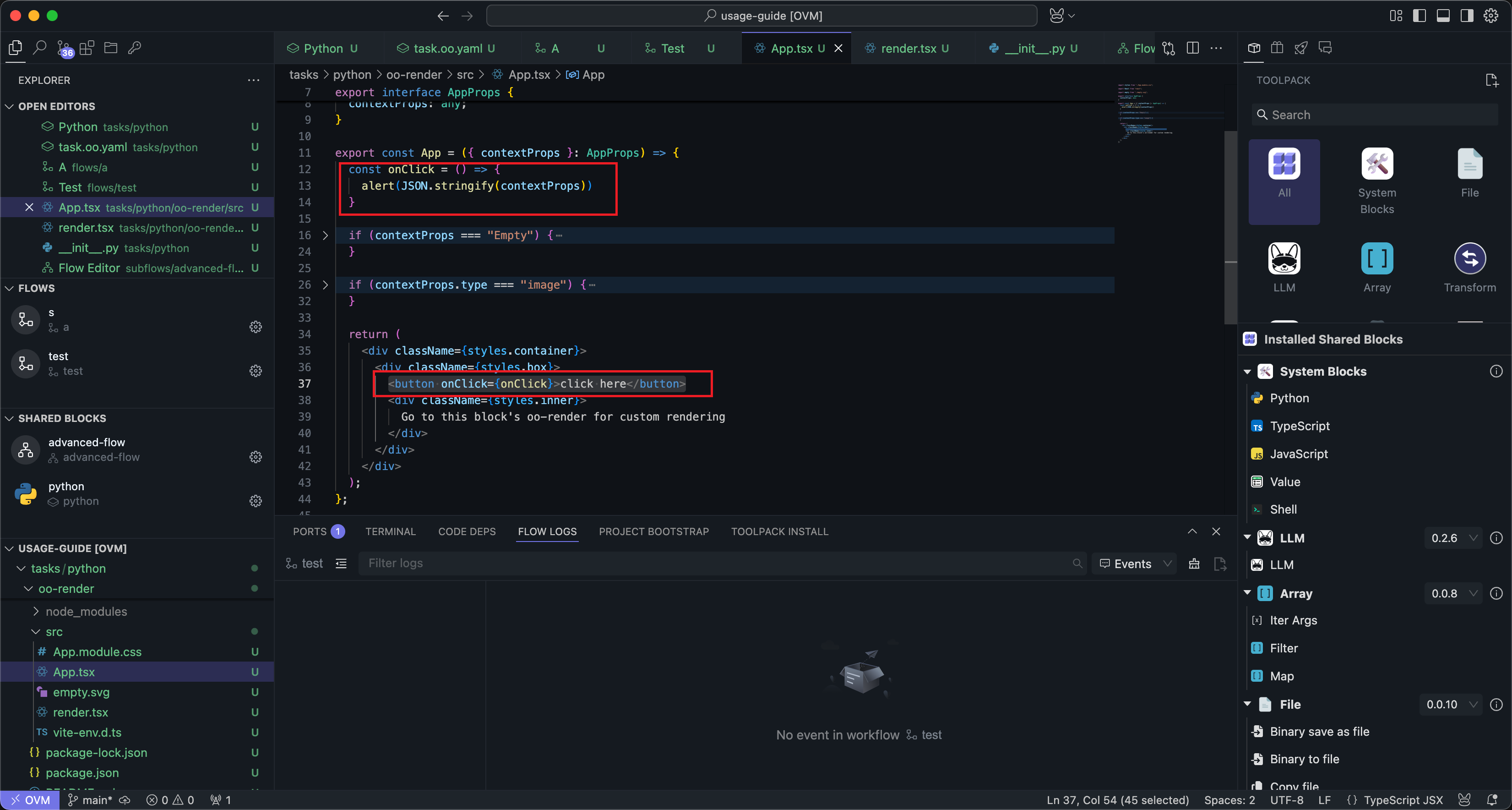Image resolution: width=1512 pixels, height=810 pixels.
Task: Split the editor to the right
Action: click(1192, 48)
